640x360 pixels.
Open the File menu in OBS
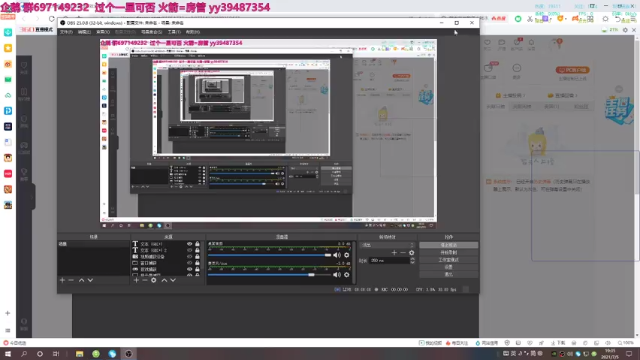pos(66,32)
